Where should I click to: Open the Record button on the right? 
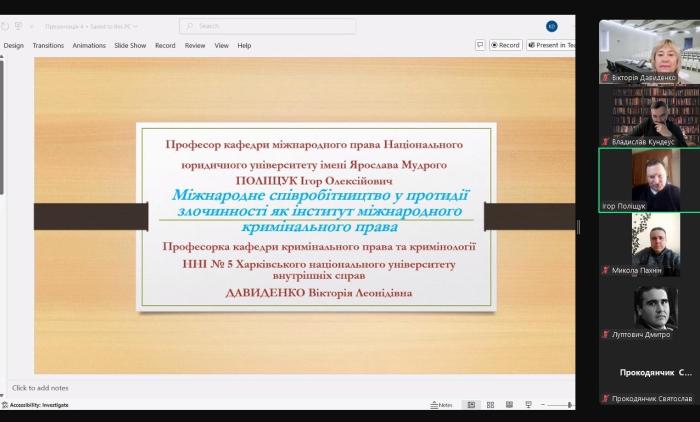point(505,45)
